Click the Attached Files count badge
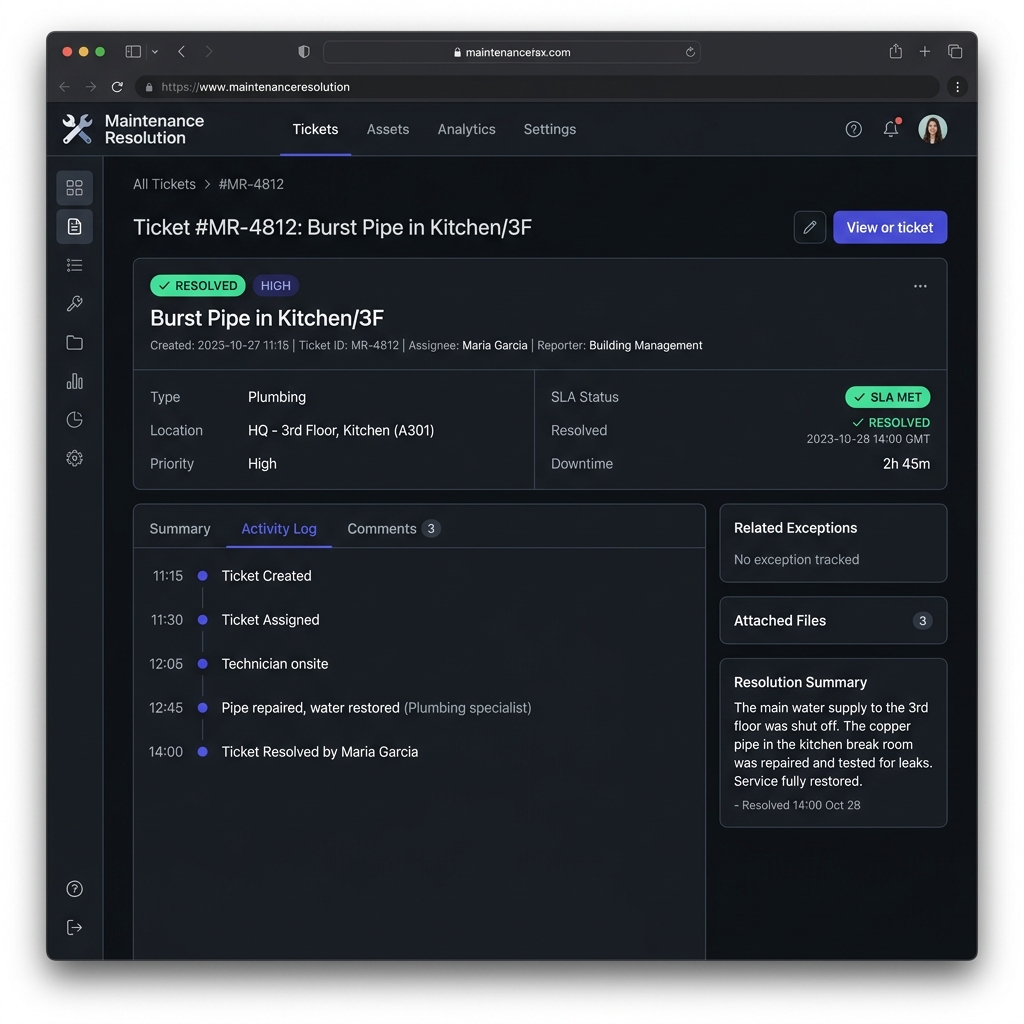1024x1024 pixels. (922, 620)
